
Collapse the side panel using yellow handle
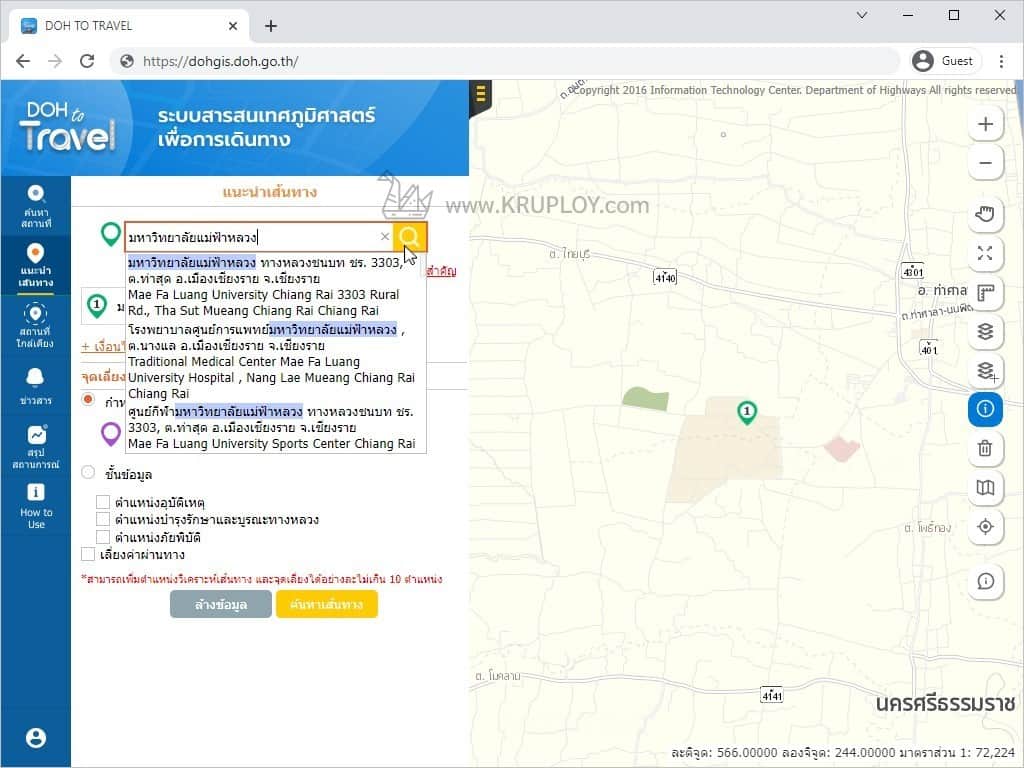click(481, 96)
